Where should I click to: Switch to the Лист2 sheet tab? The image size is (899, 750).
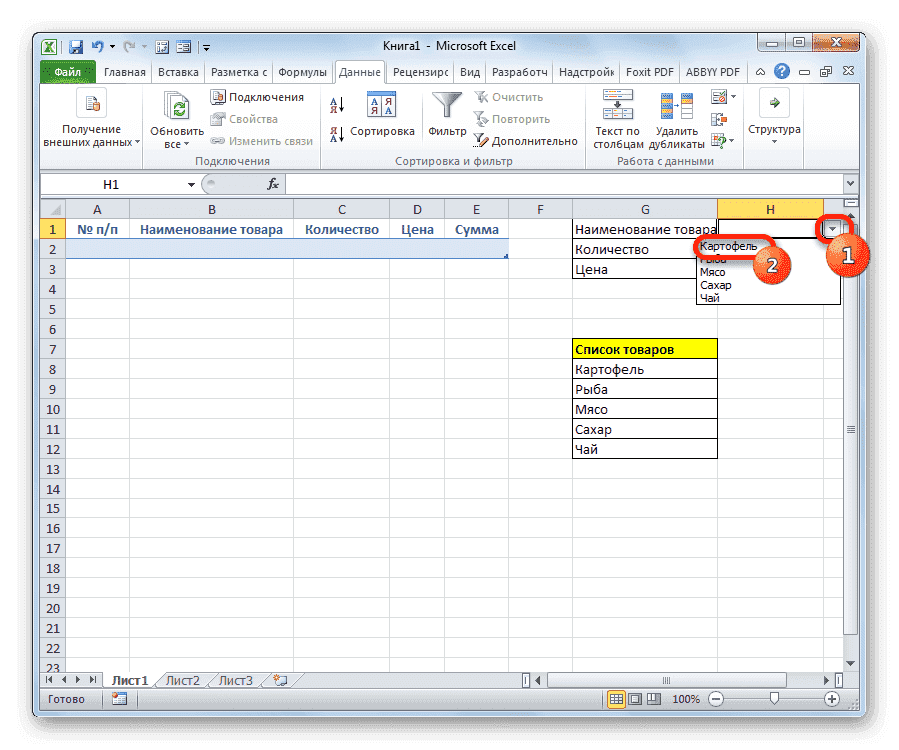coord(182,679)
